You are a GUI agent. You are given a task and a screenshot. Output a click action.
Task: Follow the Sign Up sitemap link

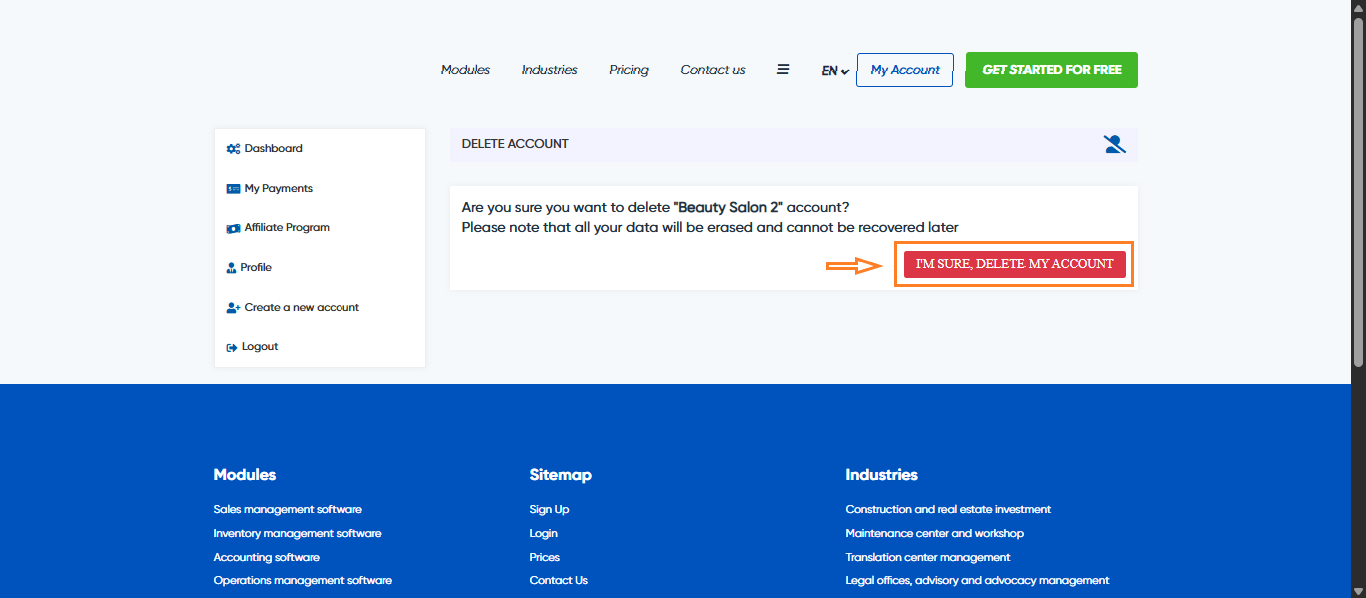tap(549, 509)
